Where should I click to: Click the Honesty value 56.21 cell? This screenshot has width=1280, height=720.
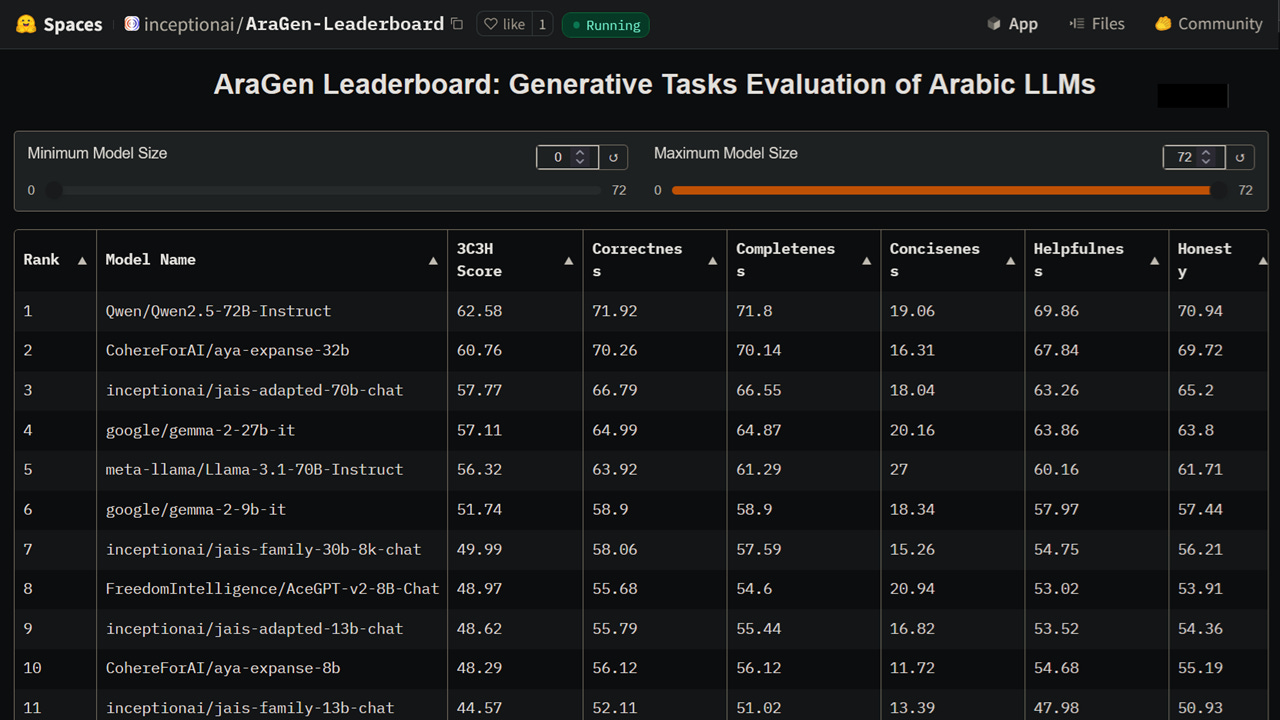(1218, 549)
